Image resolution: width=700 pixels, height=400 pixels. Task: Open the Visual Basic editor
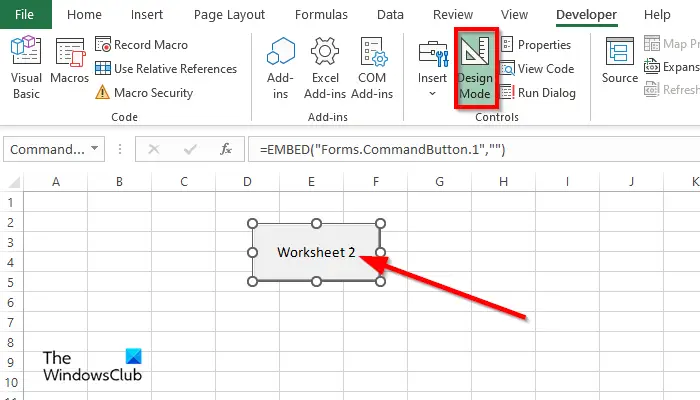[26, 67]
